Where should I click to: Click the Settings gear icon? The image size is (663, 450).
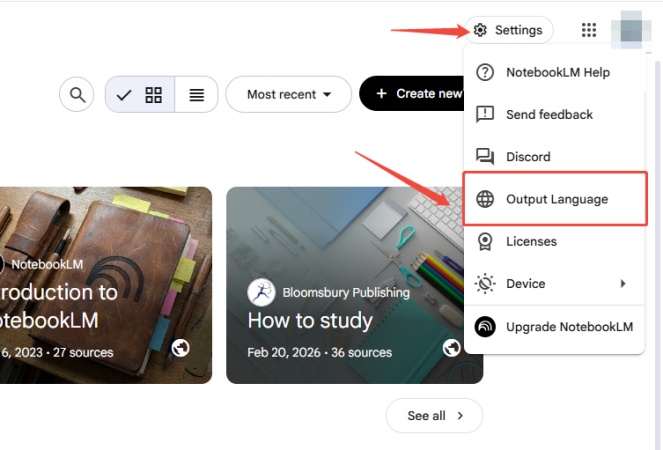(481, 30)
